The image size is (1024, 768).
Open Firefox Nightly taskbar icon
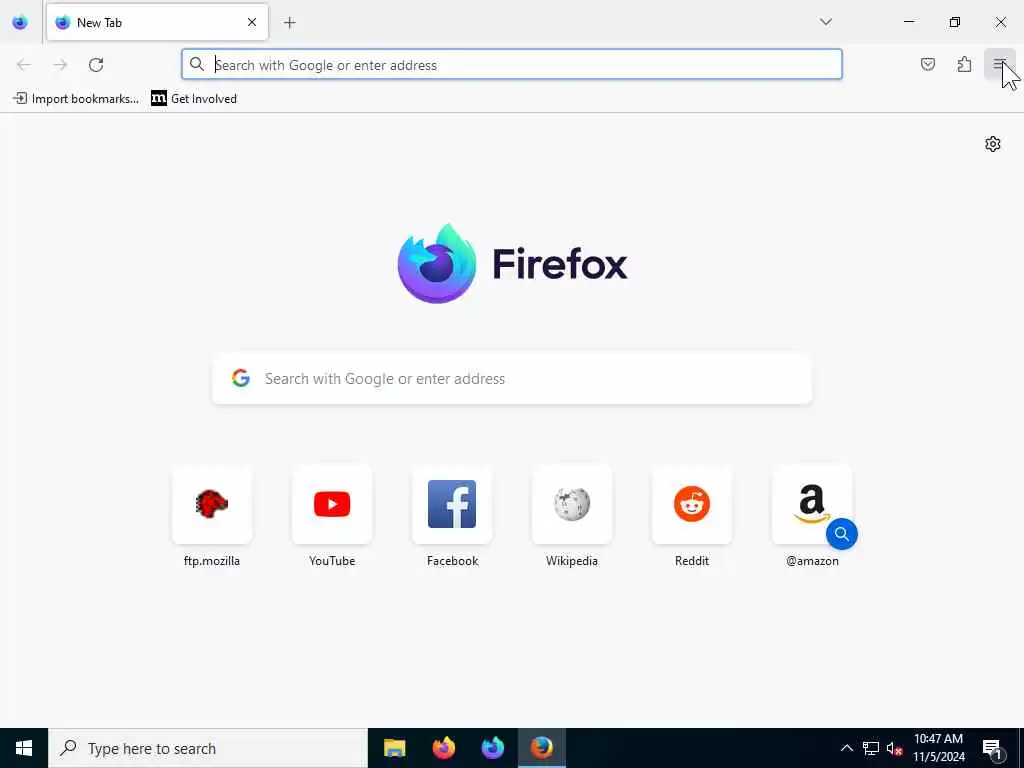tap(492, 748)
